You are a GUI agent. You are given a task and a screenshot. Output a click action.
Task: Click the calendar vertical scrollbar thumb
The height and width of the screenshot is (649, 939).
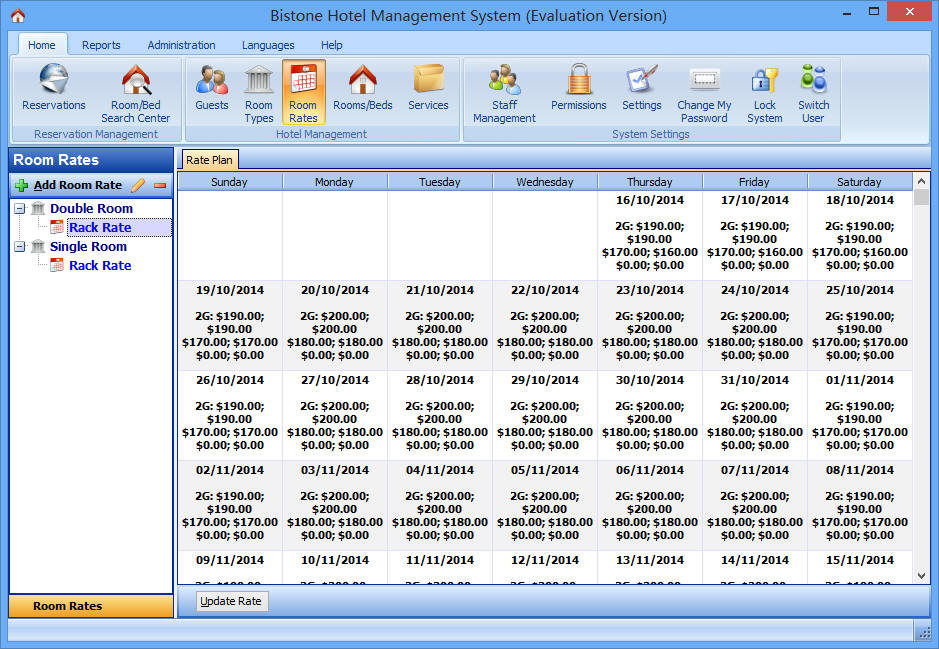coord(922,197)
